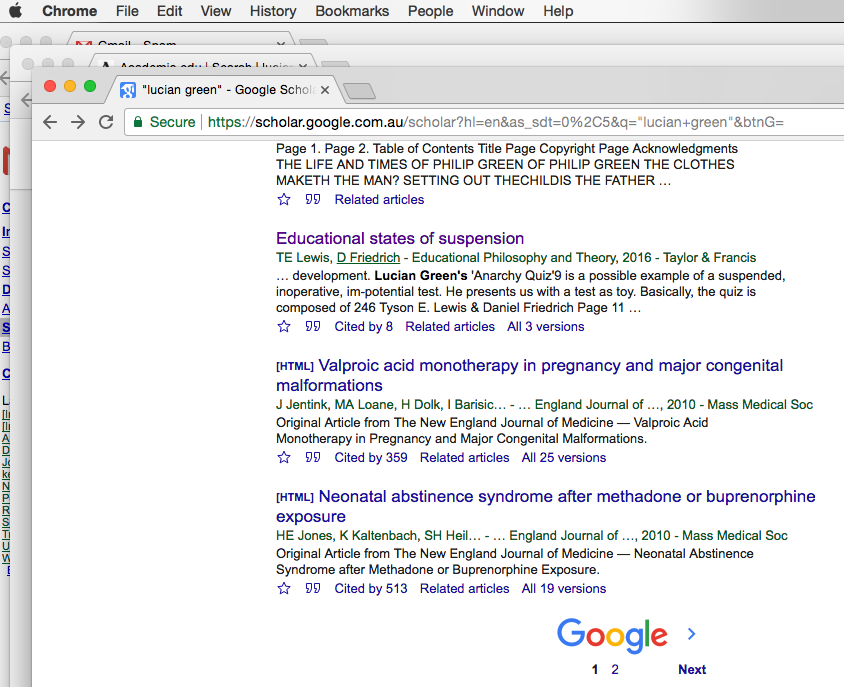844x687 pixels.
Task: Open Educational states of suspension article
Action: (400, 239)
